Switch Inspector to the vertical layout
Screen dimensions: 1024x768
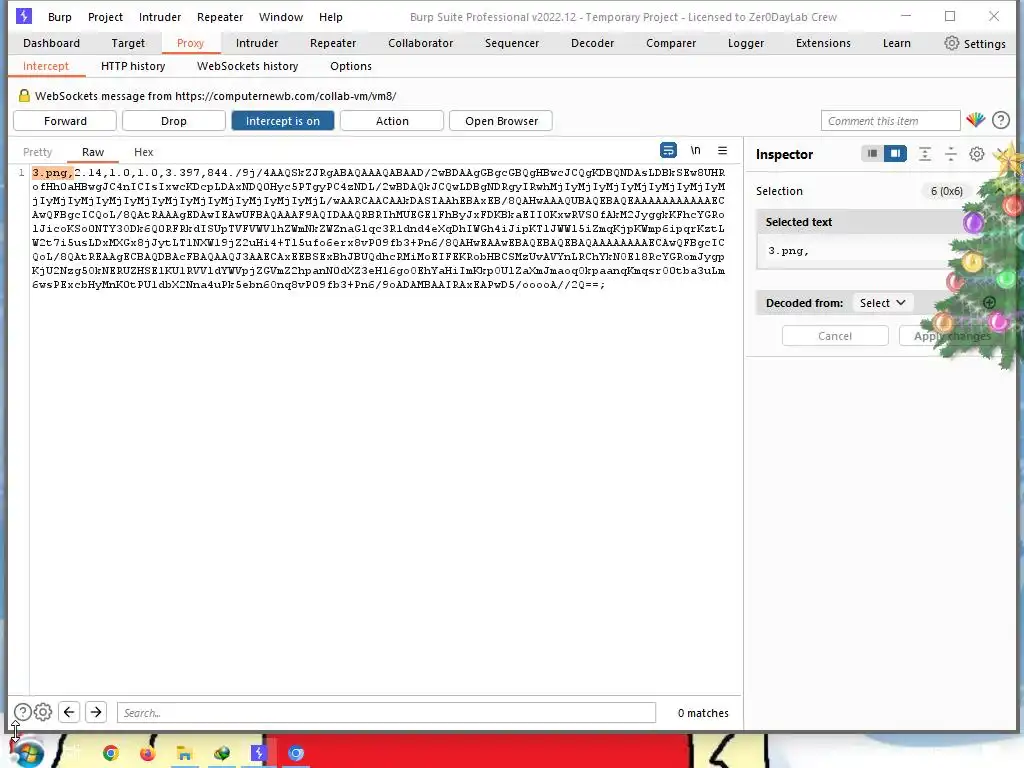point(872,153)
